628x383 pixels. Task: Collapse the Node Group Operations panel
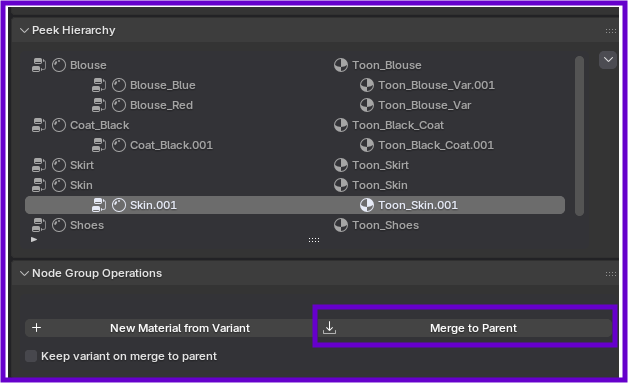(24, 273)
